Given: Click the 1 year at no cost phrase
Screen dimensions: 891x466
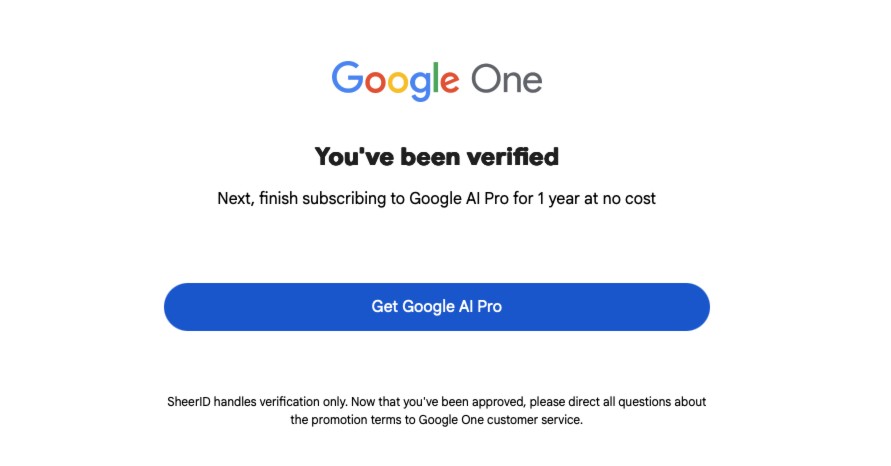Looking at the screenshot, I should [600, 198].
